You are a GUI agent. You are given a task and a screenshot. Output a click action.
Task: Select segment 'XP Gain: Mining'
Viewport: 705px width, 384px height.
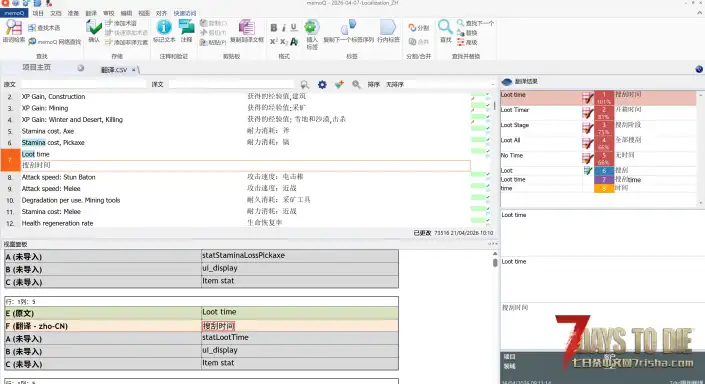coord(45,108)
